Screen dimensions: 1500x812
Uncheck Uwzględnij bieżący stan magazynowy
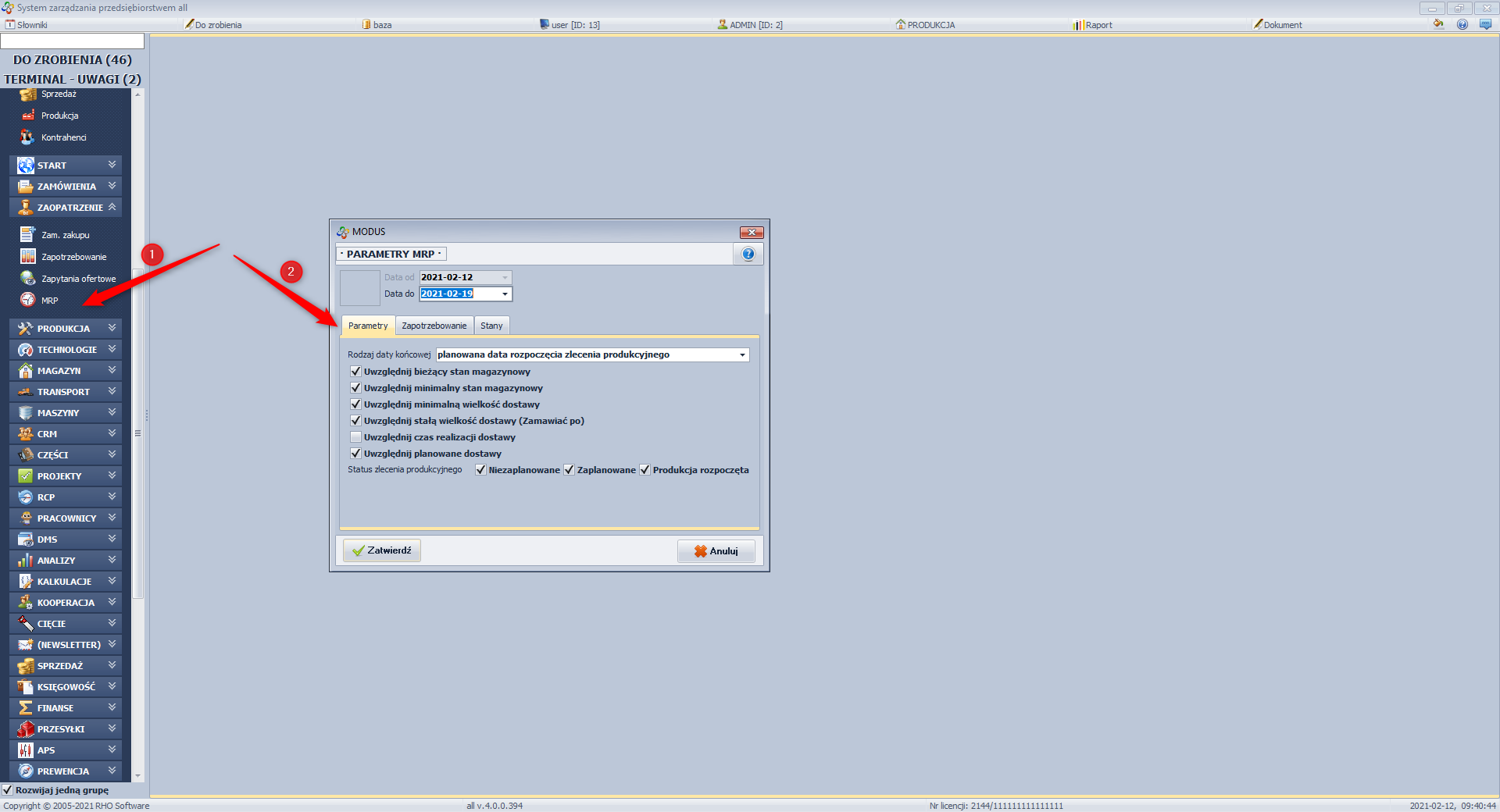(x=356, y=372)
